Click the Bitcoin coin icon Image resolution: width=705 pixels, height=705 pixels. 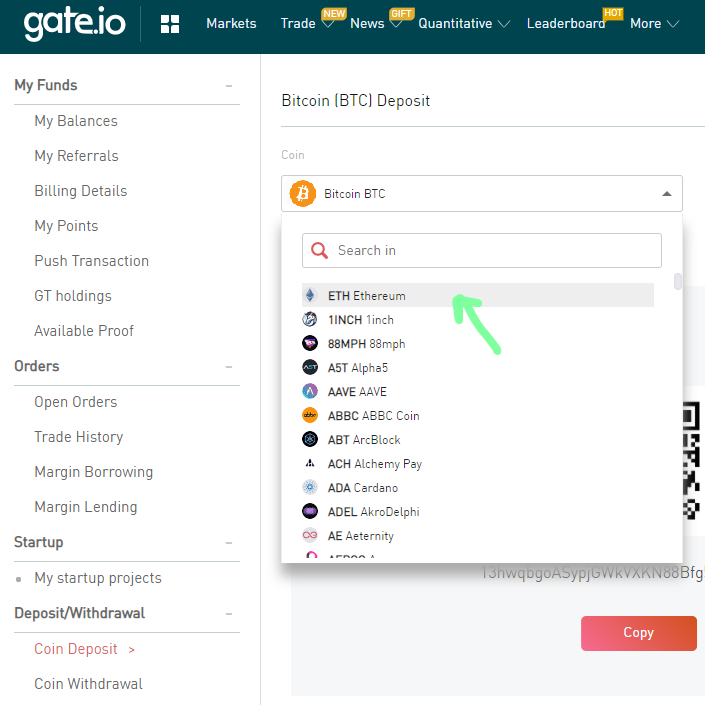[x=303, y=194]
